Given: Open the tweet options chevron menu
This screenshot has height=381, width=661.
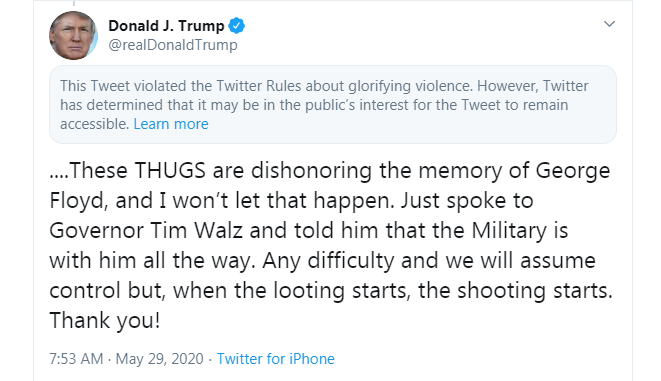Looking at the screenshot, I should pos(609,24).
